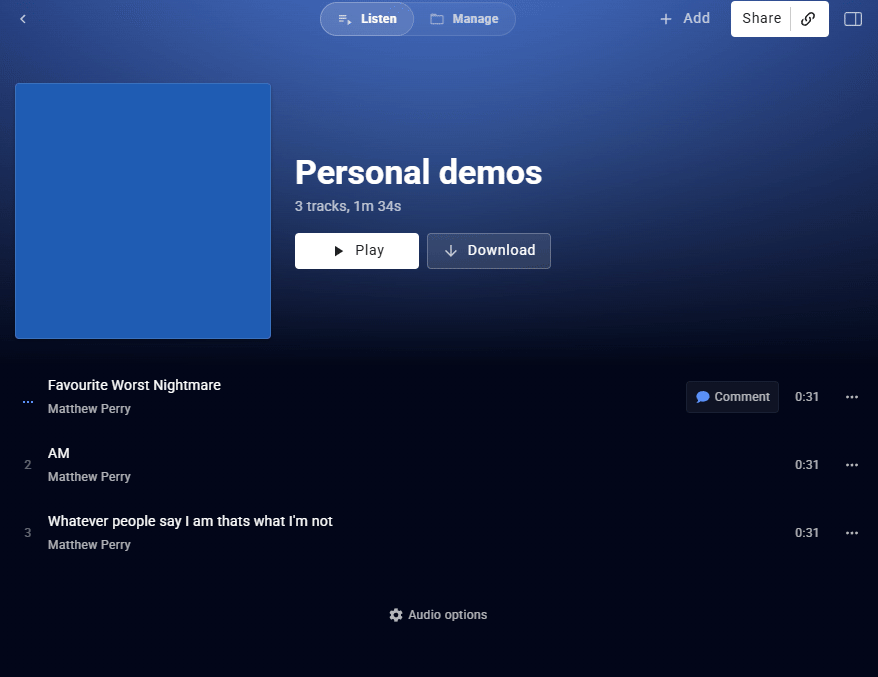The width and height of the screenshot is (878, 677).
Task: Open more options for AM track
Action: (x=852, y=465)
